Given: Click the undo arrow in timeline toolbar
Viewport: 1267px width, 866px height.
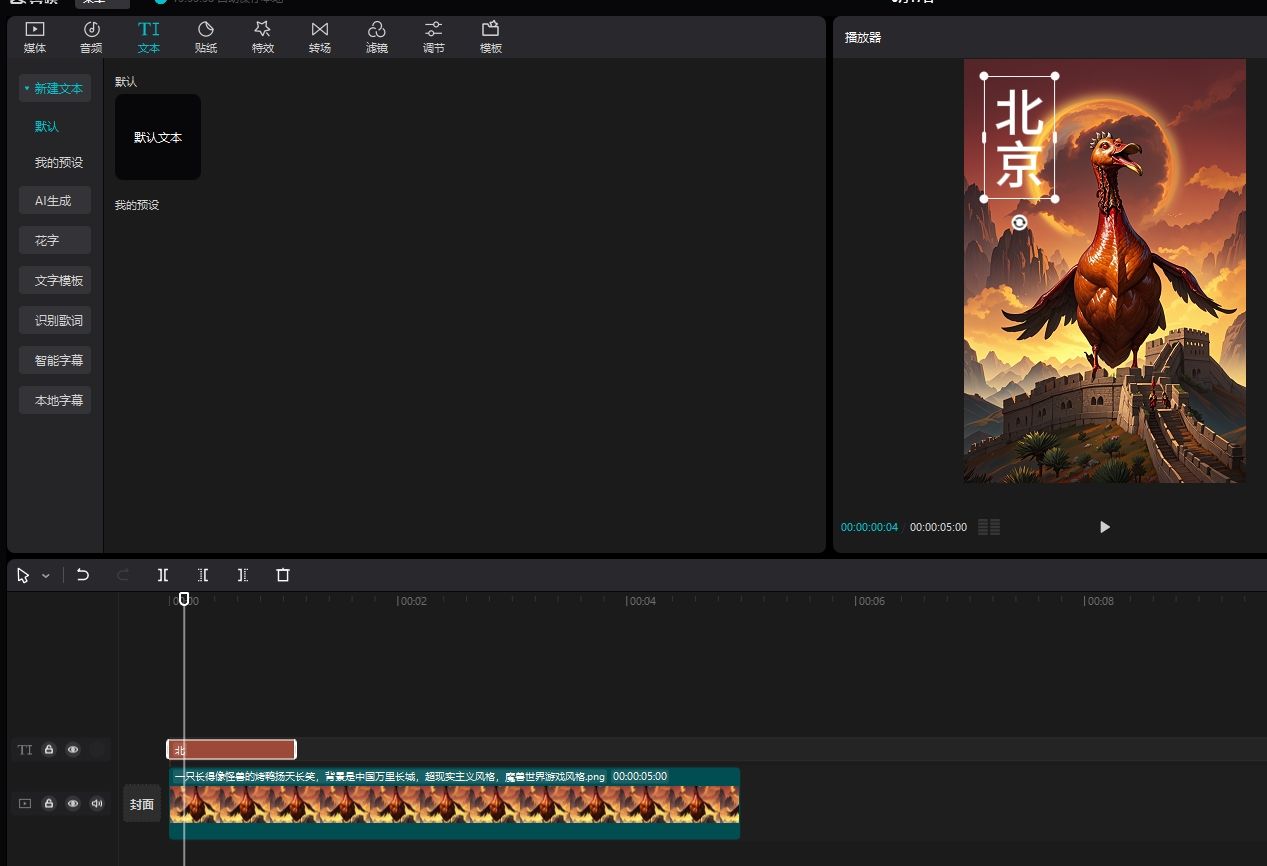Looking at the screenshot, I should click(x=83, y=575).
